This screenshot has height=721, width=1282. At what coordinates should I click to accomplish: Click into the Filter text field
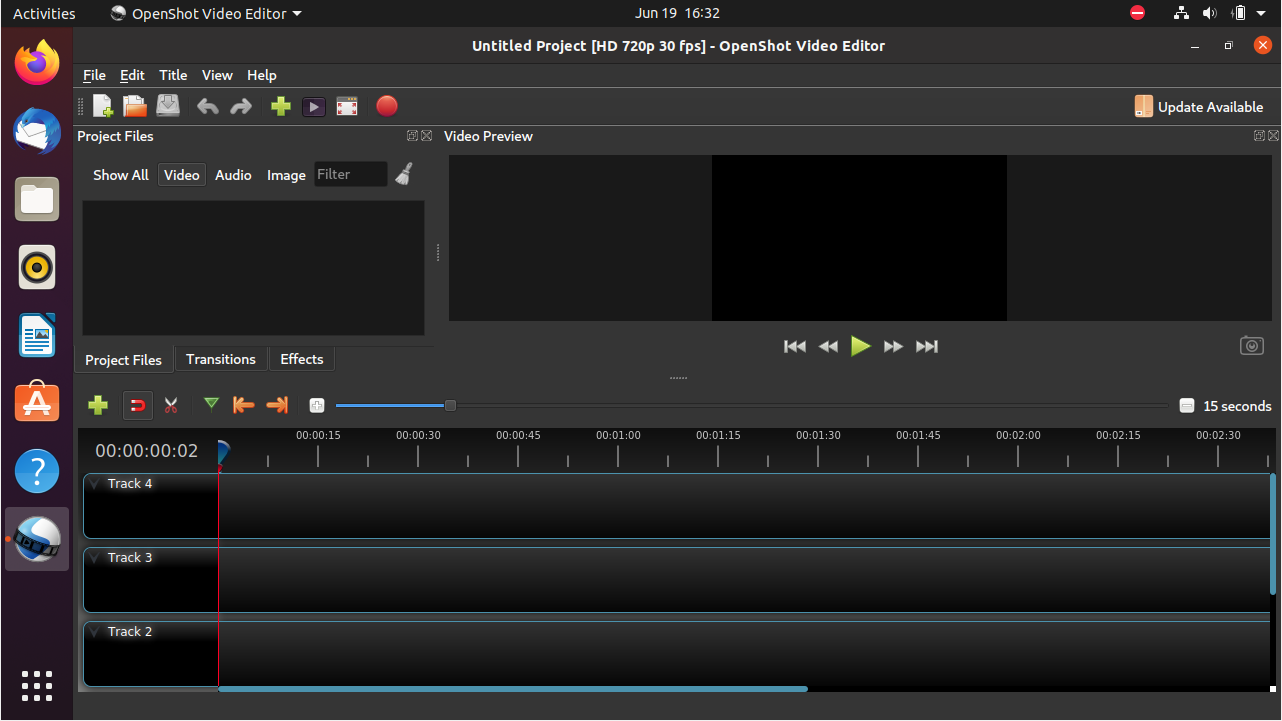(x=350, y=175)
